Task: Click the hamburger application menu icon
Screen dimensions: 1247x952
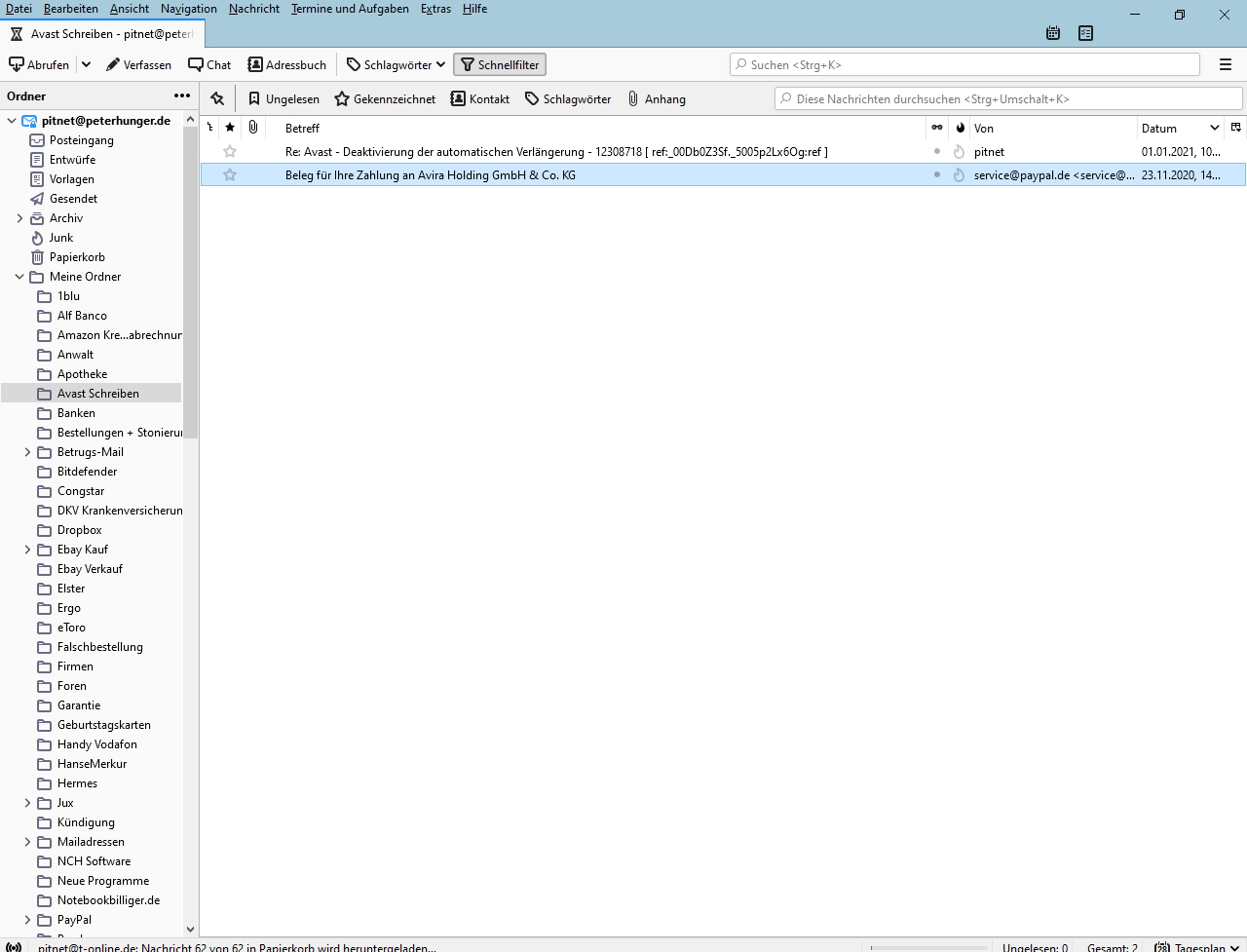Action: (1226, 64)
